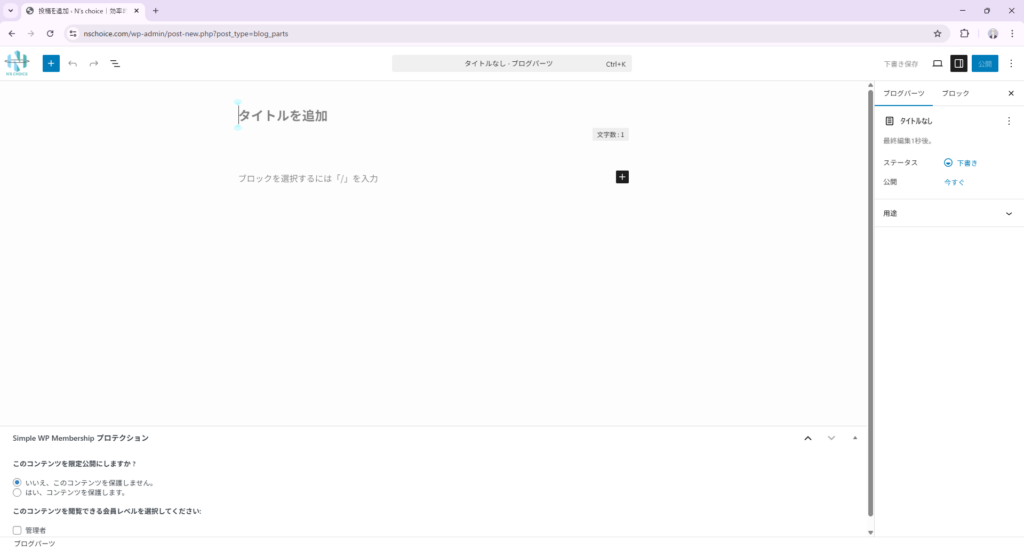The width and height of the screenshot is (1024, 550).
Task: Select いいえ、このコンテンツを保護しません radio option
Action: (x=17, y=482)
